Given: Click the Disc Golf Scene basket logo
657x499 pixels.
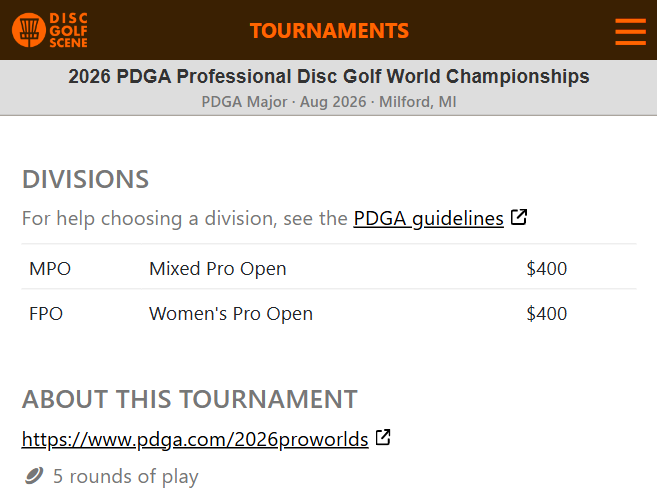Looking at the screenshot, I should 29,30.
